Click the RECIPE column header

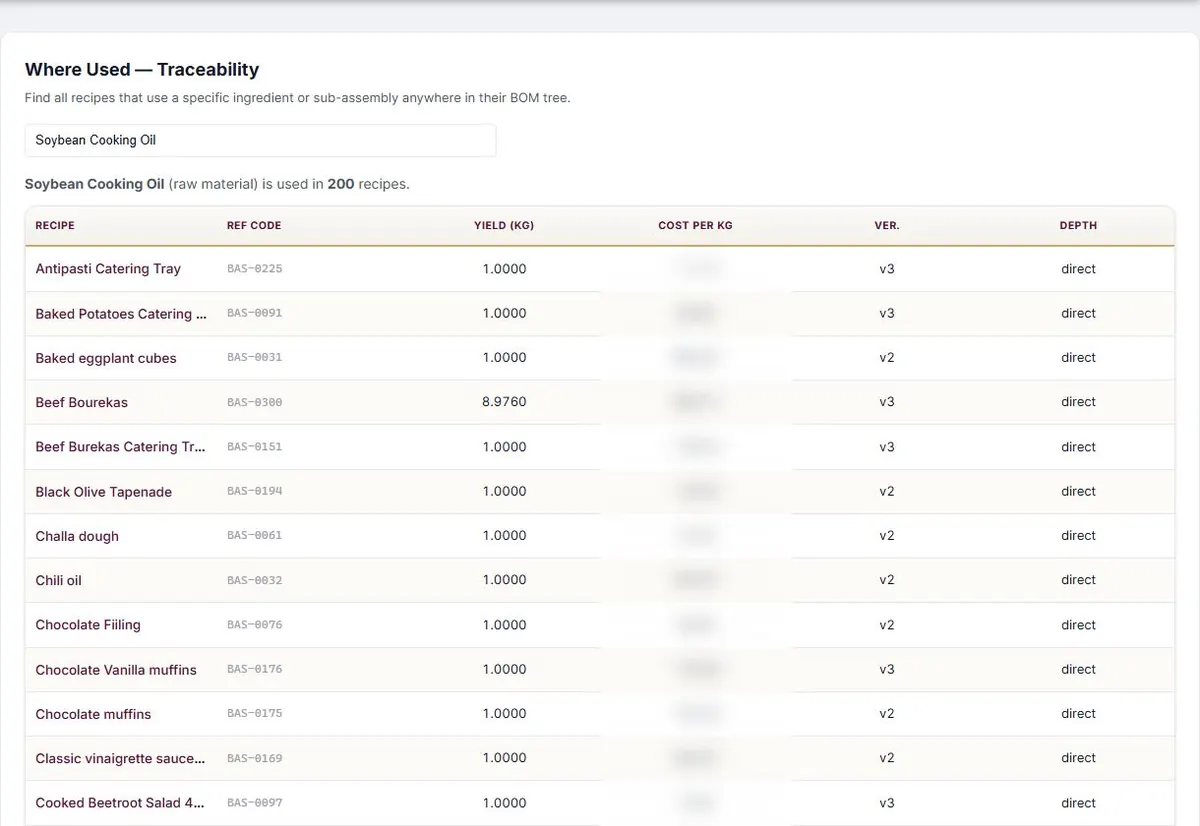coord(55,226)
